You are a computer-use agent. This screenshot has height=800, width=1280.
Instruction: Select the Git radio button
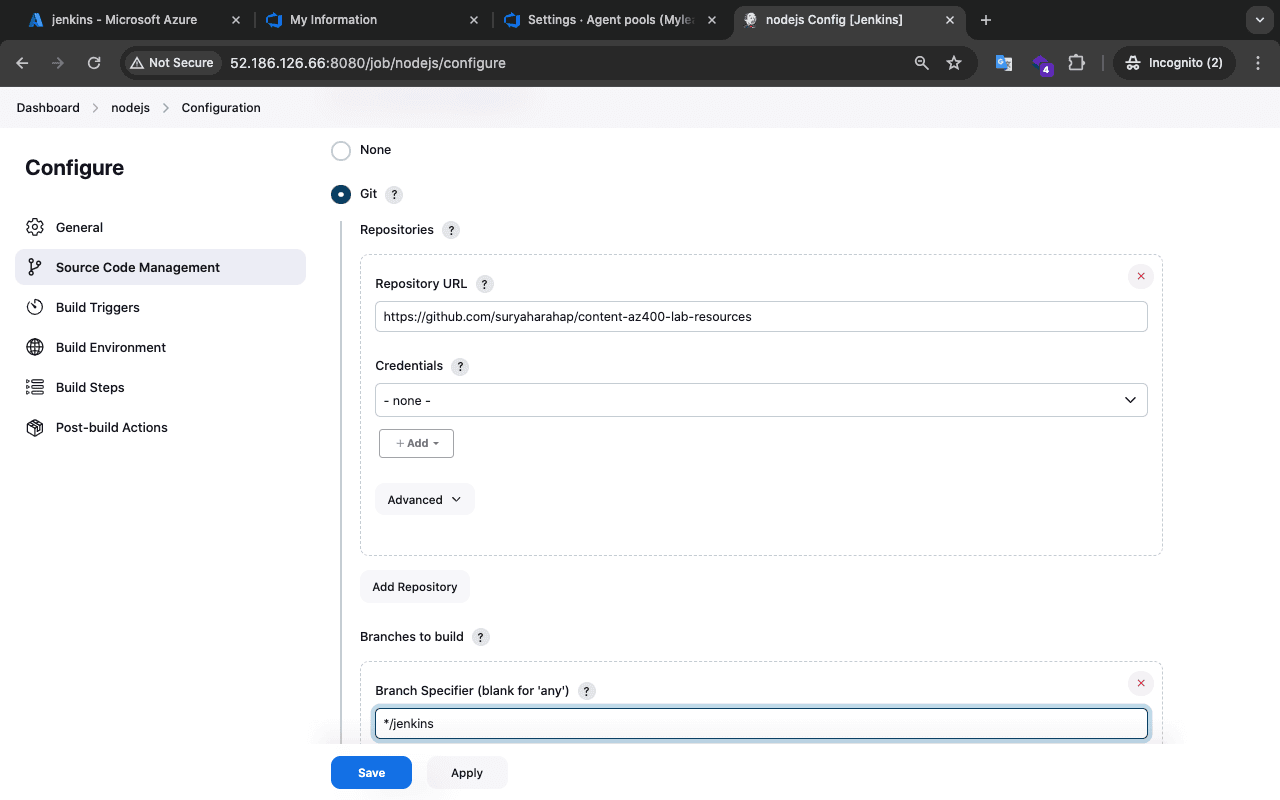point(341,194)
